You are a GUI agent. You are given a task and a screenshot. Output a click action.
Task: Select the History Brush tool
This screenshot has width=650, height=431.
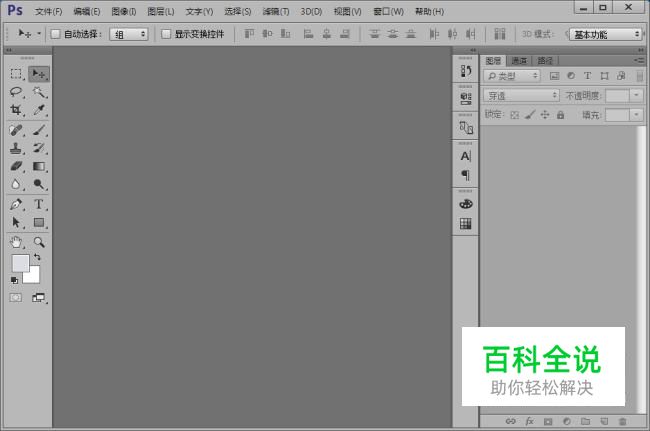(x=39, y=148)
